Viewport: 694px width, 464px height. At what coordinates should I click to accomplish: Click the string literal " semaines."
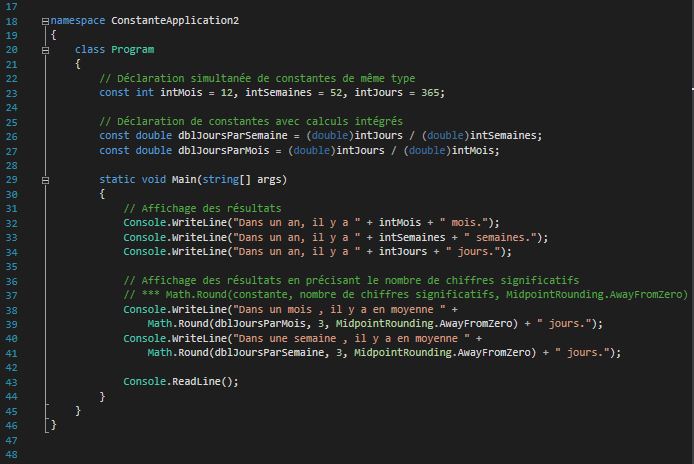(x=500, y=237)
